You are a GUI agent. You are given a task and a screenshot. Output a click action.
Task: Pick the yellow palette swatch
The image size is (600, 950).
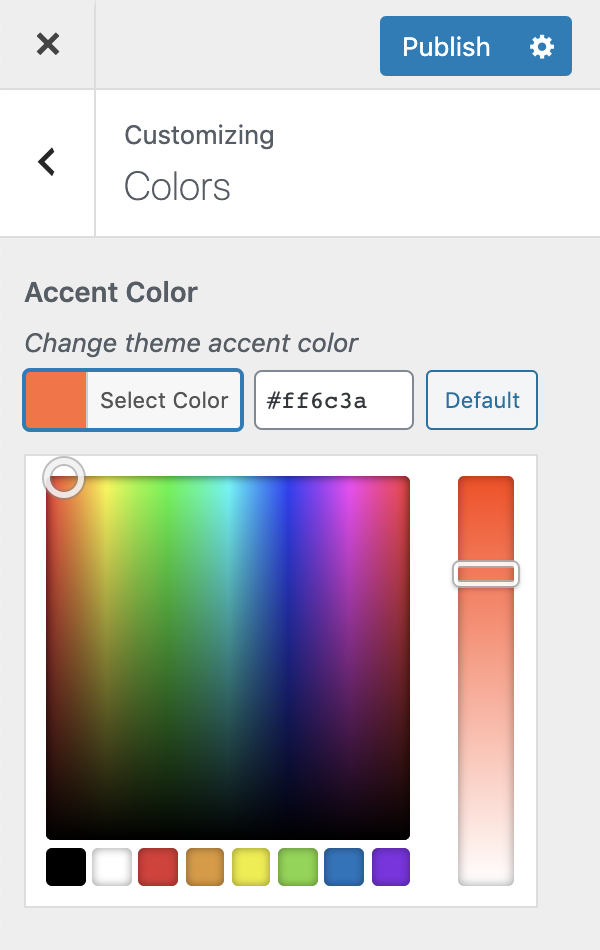(251, 867)
